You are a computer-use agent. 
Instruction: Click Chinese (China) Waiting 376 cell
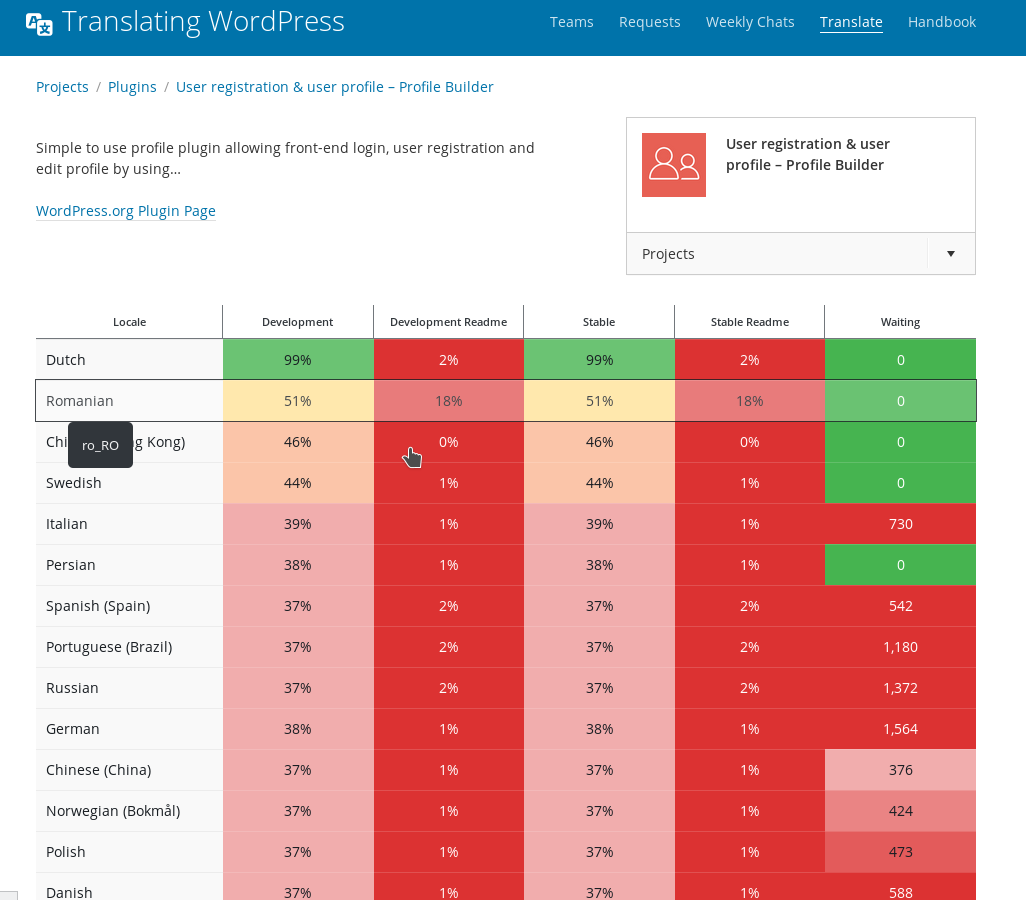[x=900, y=770]
